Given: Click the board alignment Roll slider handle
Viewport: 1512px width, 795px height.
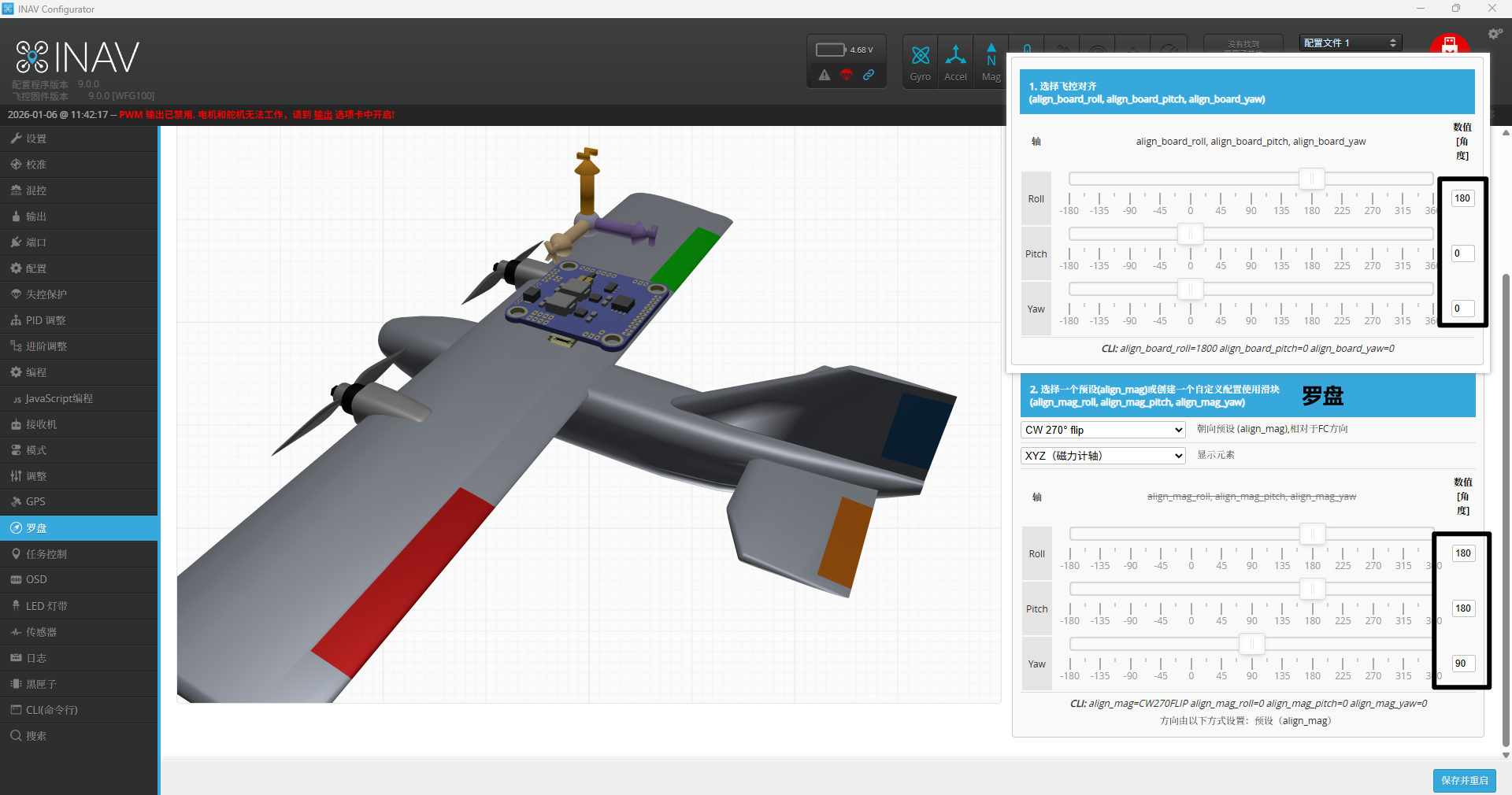Looking at the screenshot, I should coord(1311,179).
